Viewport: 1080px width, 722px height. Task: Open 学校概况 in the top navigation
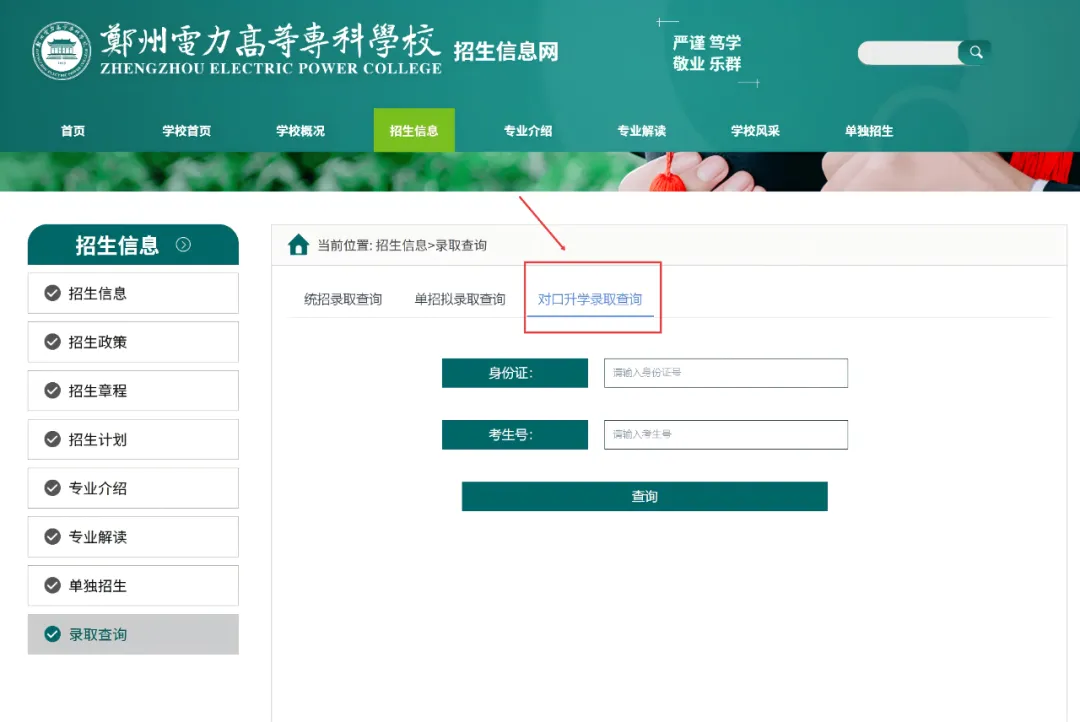point(300,131)
